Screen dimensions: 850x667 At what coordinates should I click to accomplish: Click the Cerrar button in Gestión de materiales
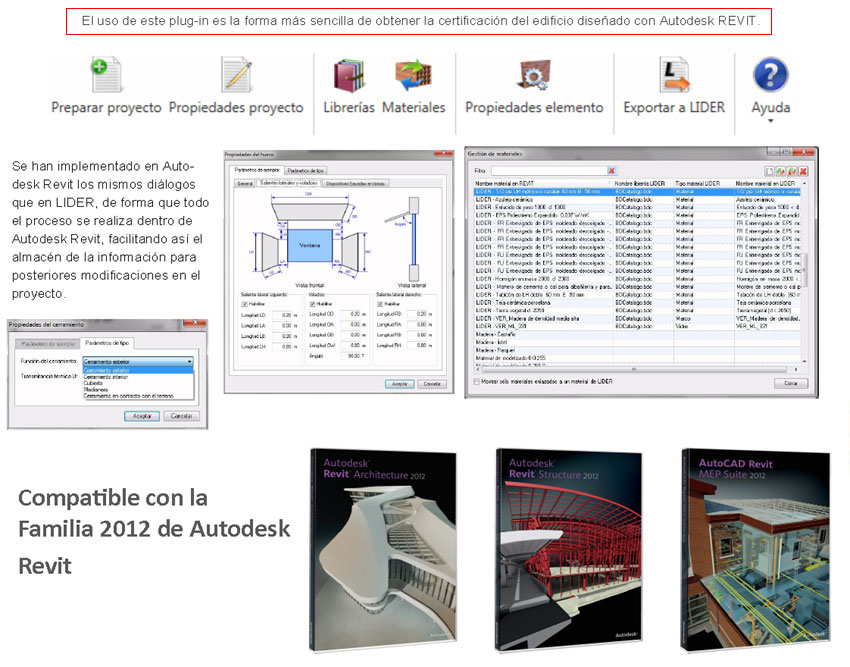click(x=791, y=383)
